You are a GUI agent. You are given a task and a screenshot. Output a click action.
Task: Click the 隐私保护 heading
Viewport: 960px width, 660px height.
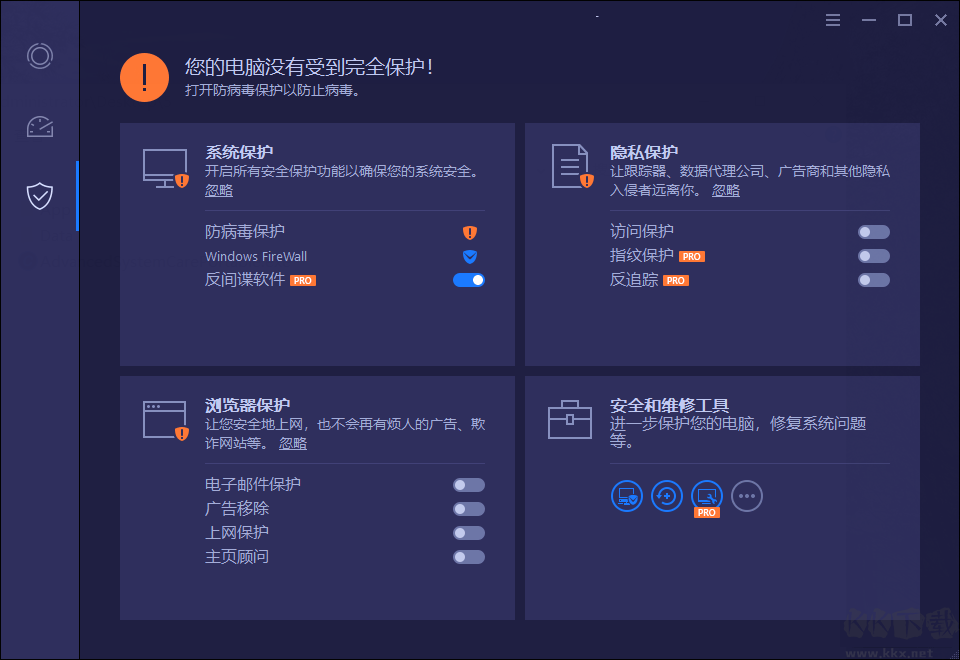coord(644,152)
